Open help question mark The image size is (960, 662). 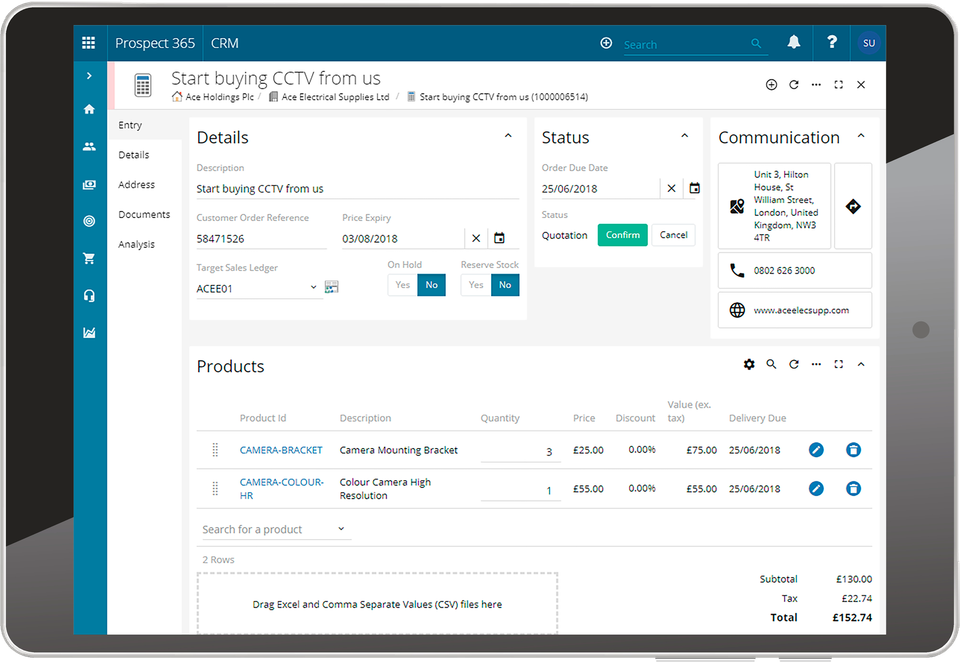tap(831, 42)
